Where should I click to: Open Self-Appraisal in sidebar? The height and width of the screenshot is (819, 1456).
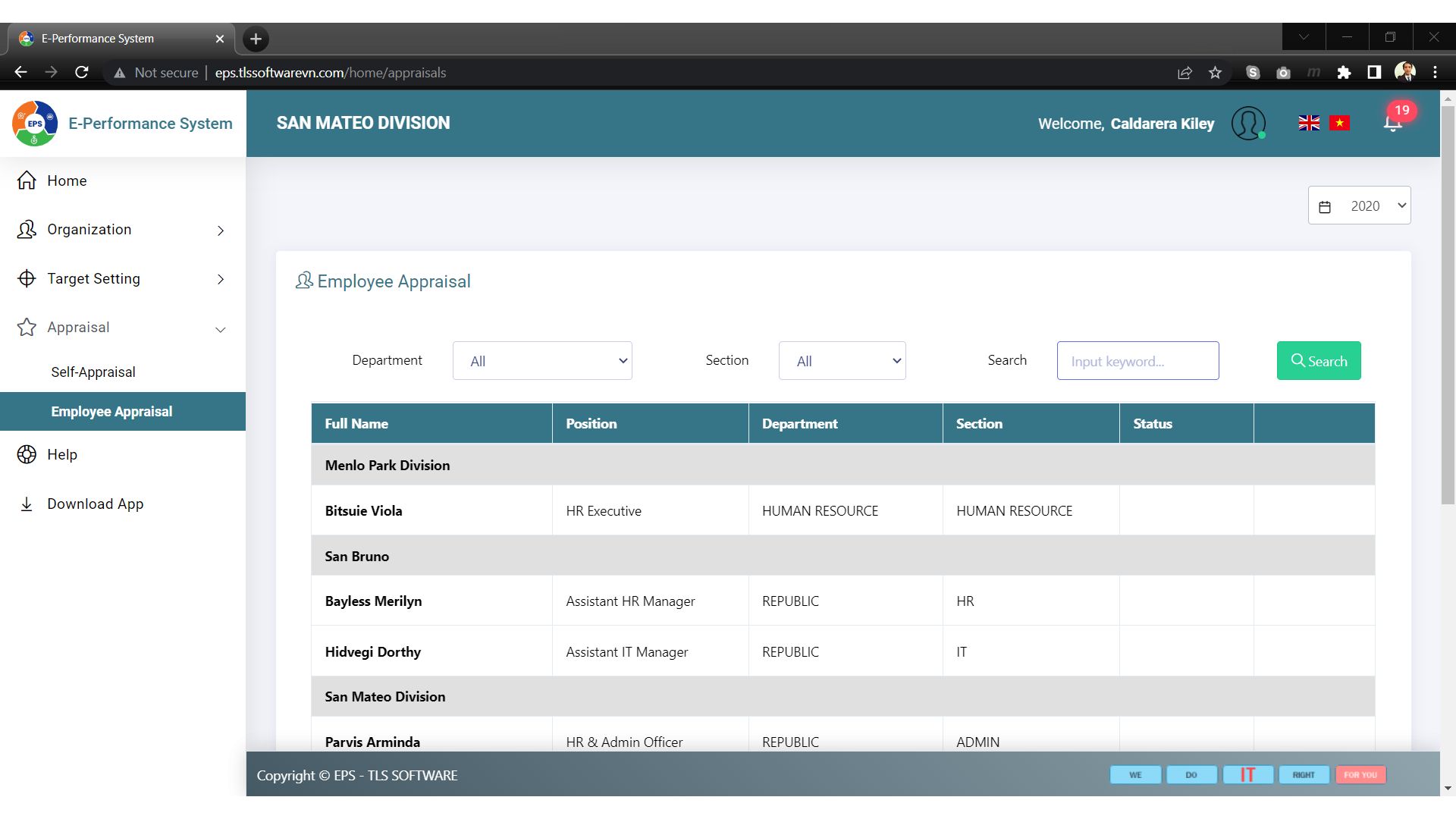[x=93, y=372]
